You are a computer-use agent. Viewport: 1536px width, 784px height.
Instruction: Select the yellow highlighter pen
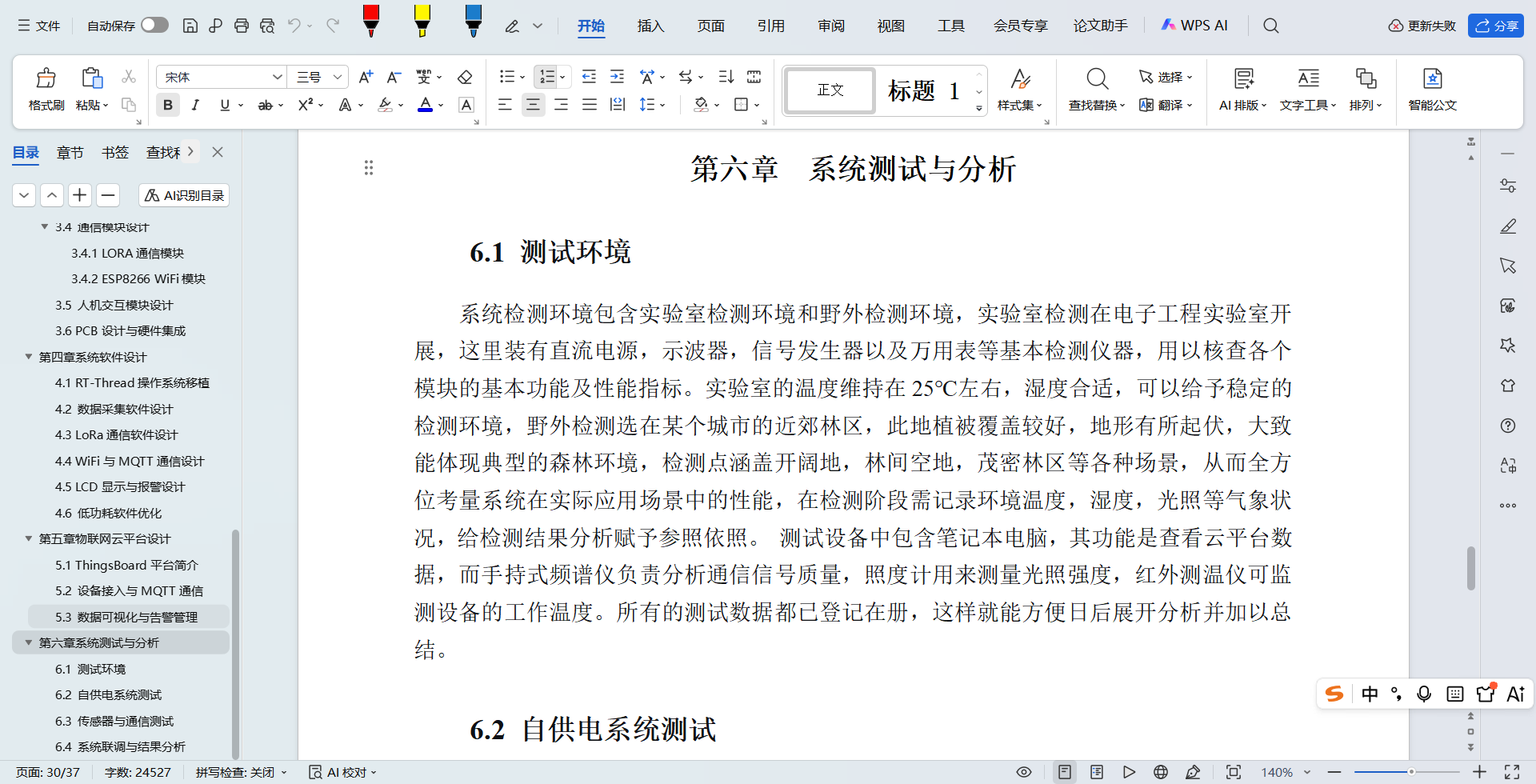click(x=422, y=21)
